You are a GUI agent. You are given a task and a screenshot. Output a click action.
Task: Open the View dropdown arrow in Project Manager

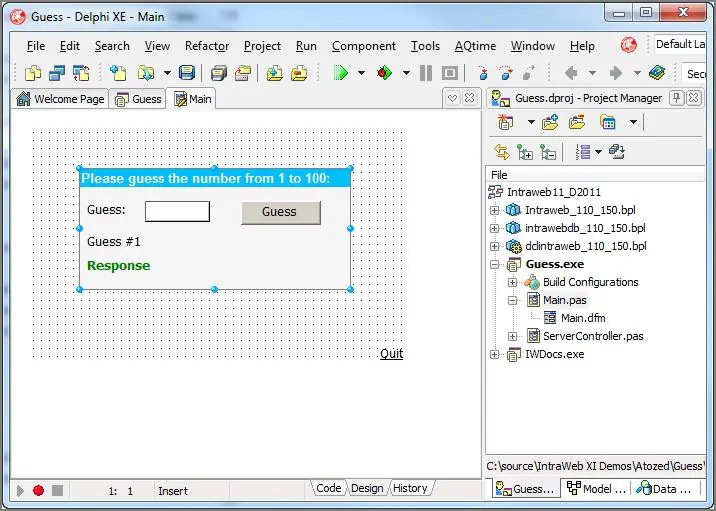coord(633,122)
